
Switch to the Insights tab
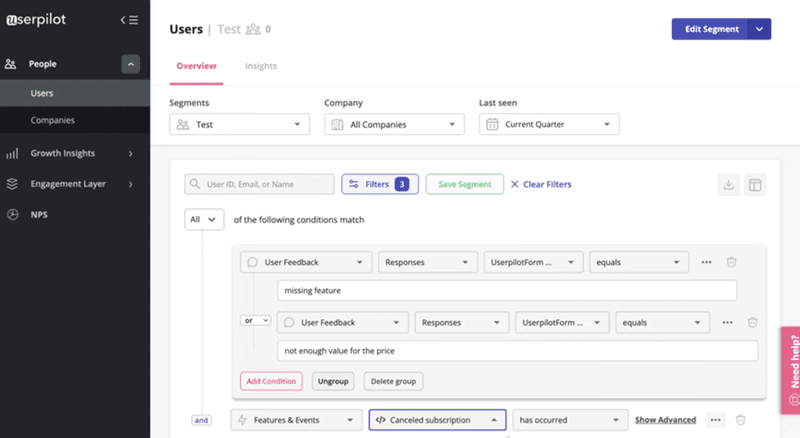261,66
